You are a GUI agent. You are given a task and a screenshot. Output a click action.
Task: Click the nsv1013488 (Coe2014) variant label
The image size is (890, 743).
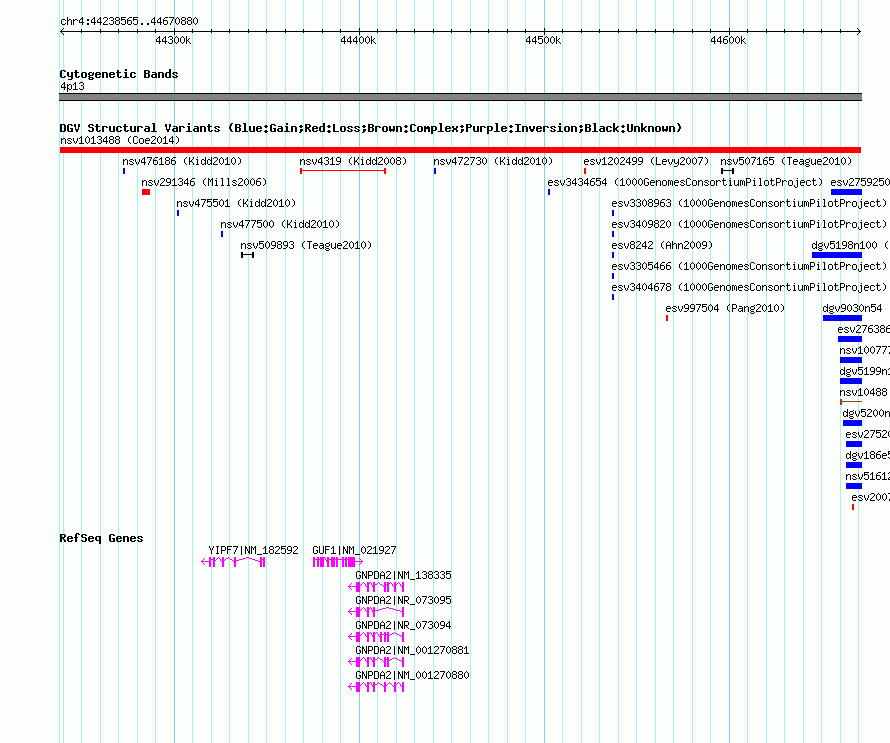coord(120,140)
